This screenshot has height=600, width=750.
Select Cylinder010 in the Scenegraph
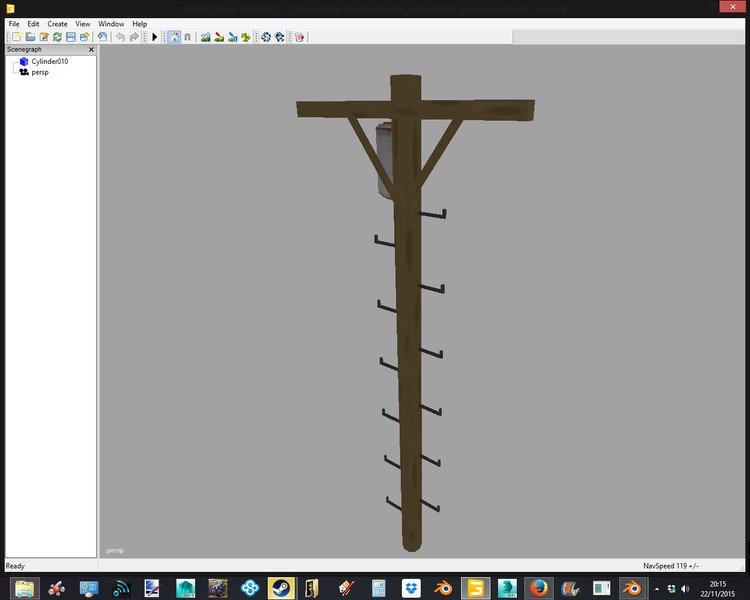tap(49, 61)
